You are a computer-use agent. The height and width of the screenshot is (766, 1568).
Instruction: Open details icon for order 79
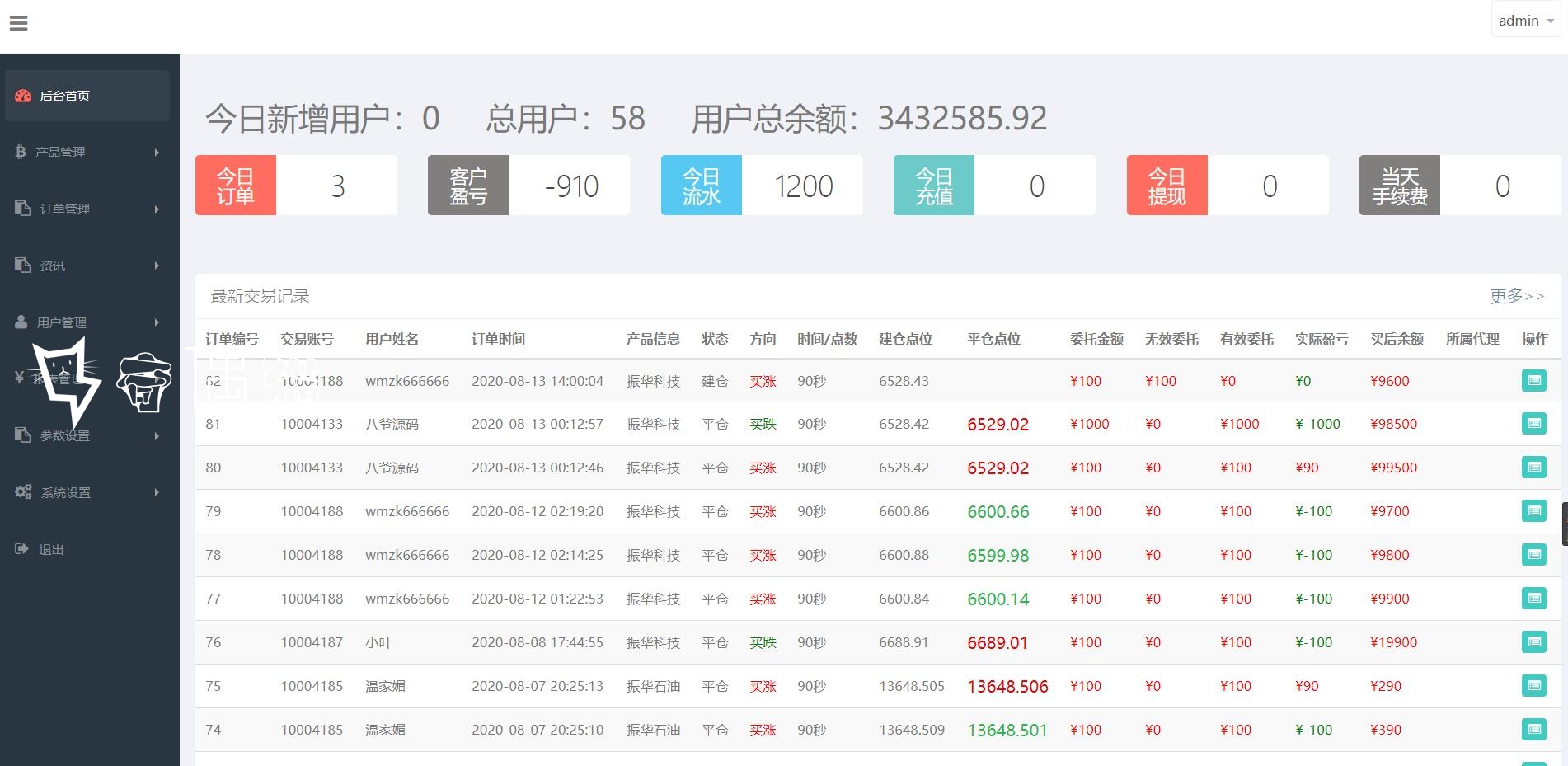1534,510
